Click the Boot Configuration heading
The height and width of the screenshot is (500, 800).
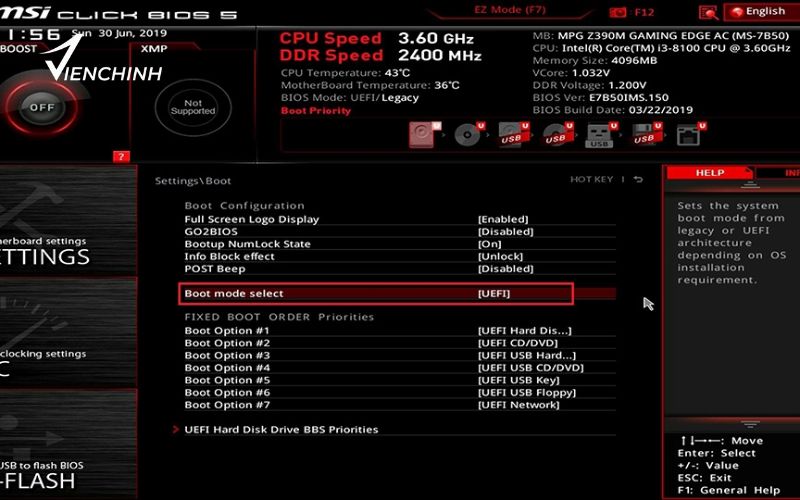click(244, 206)
